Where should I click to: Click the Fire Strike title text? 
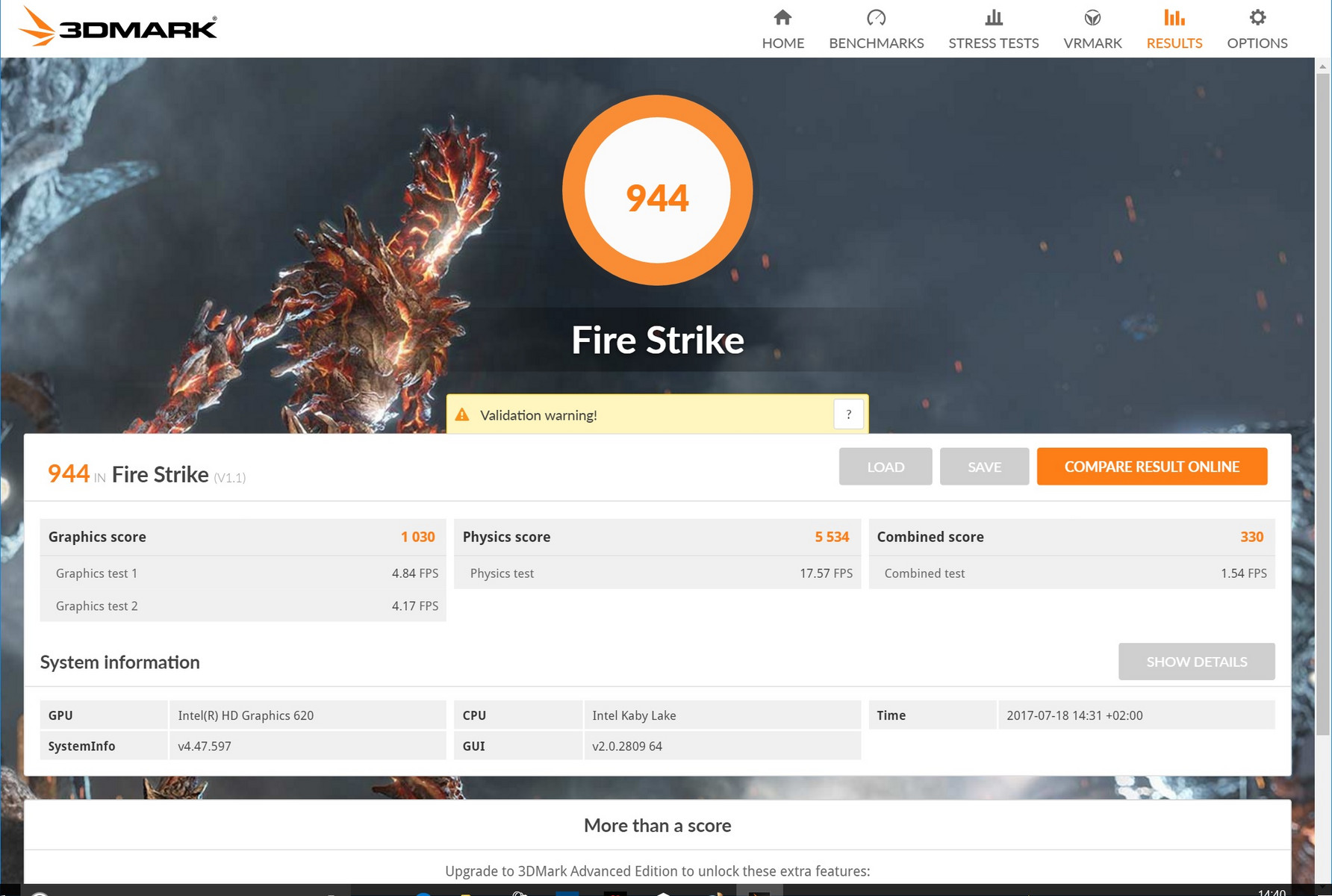pos(657,340)
